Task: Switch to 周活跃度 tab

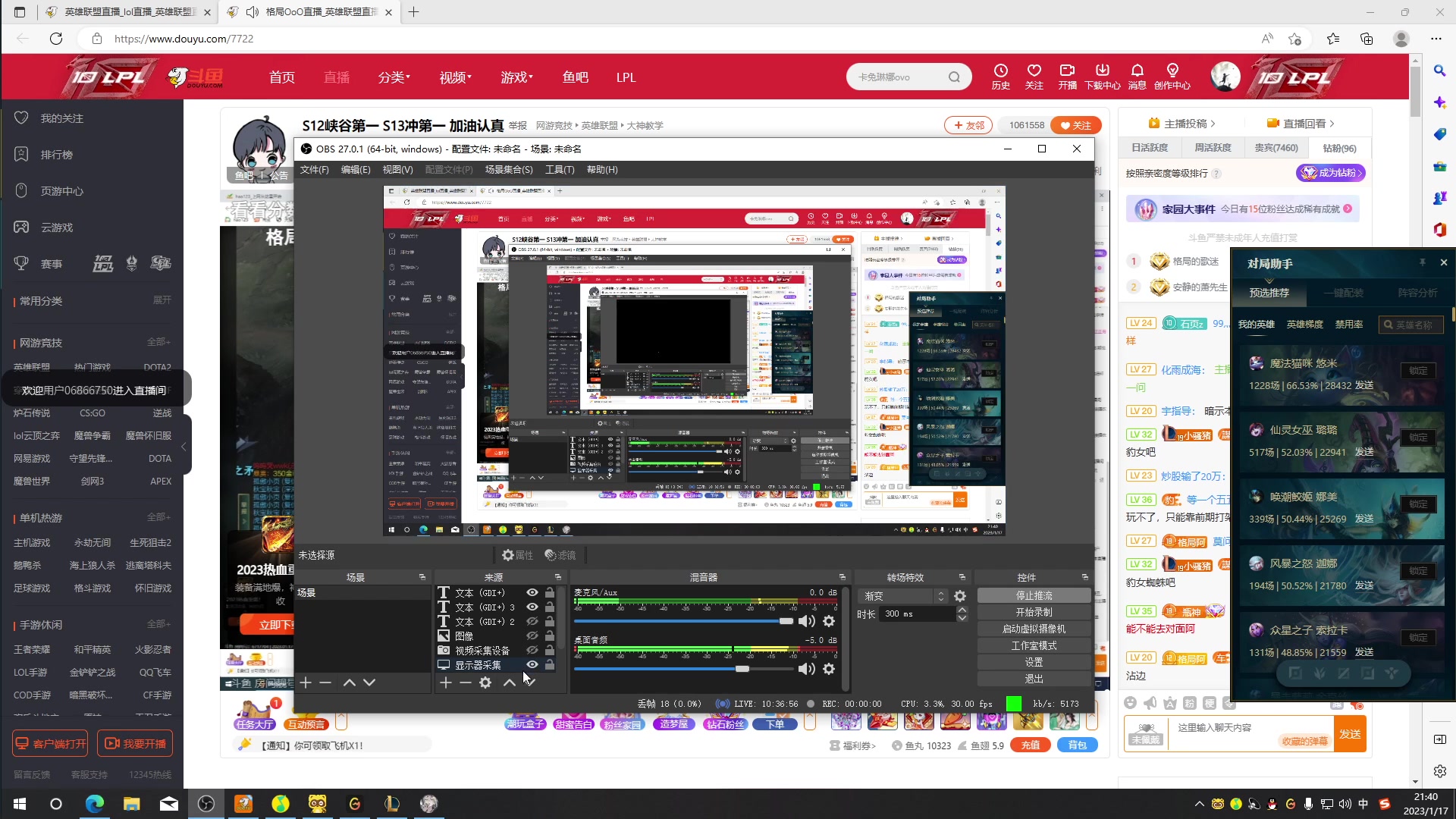Action: 1213,148
